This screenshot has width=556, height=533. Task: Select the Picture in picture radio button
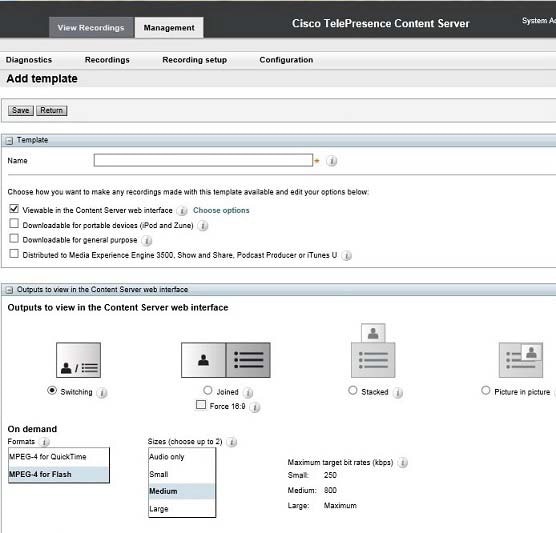tap(486, 390)
